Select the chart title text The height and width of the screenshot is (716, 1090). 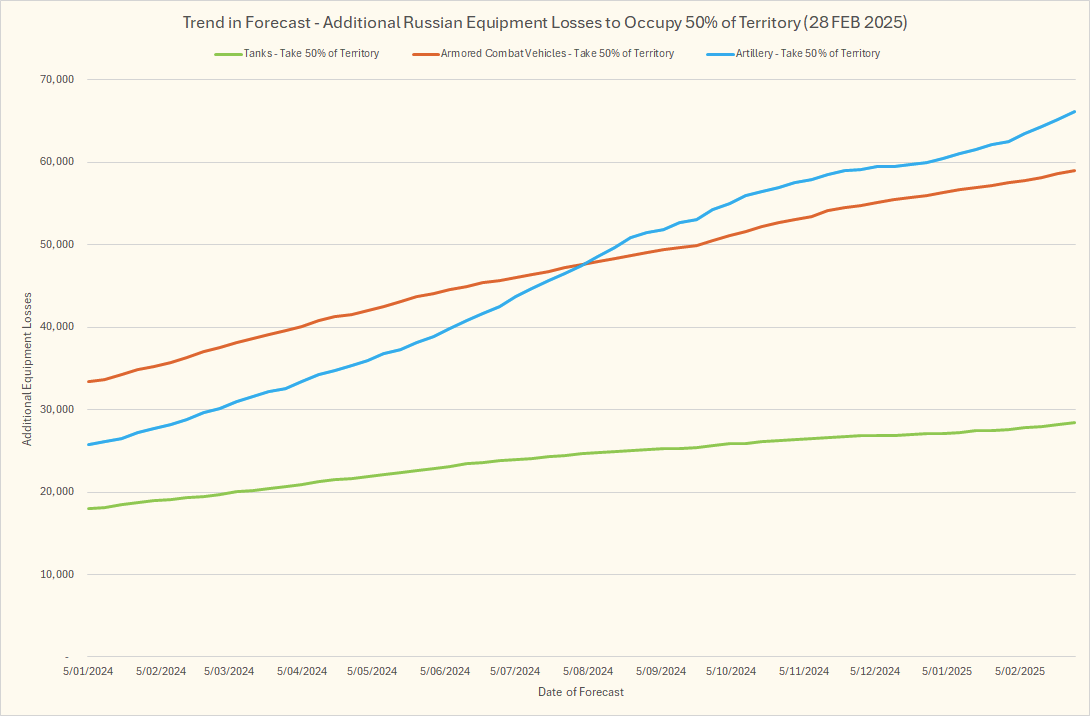545,22
